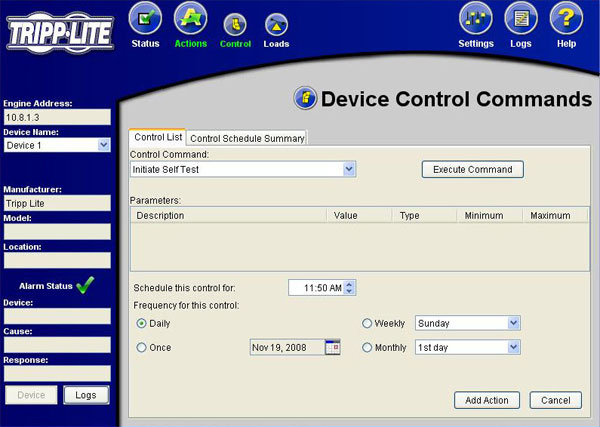Select the Daily frequency option

pyautogui.click(x=142, y=323)
